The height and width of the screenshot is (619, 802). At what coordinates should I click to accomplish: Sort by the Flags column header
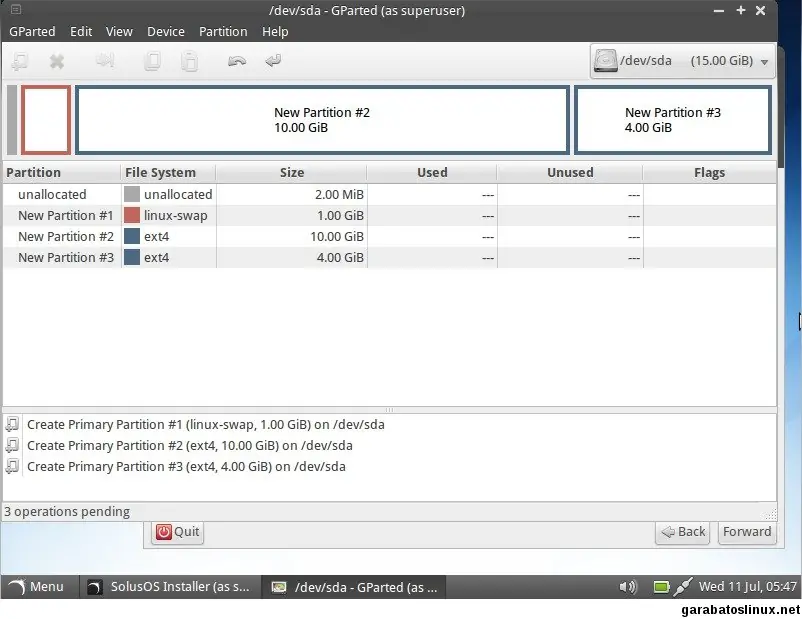[709, 173]
